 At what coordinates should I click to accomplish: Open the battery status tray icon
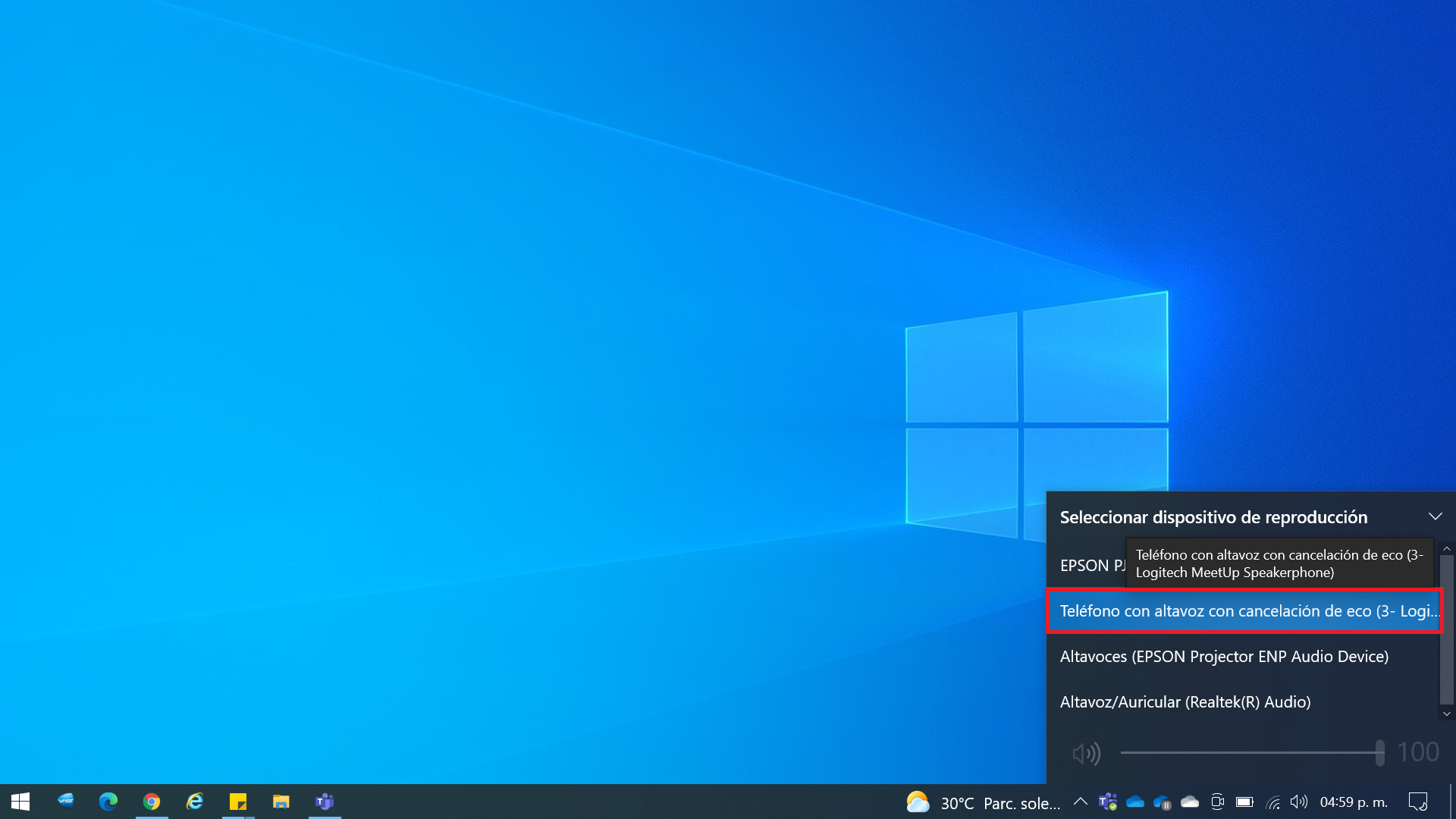1244,802
